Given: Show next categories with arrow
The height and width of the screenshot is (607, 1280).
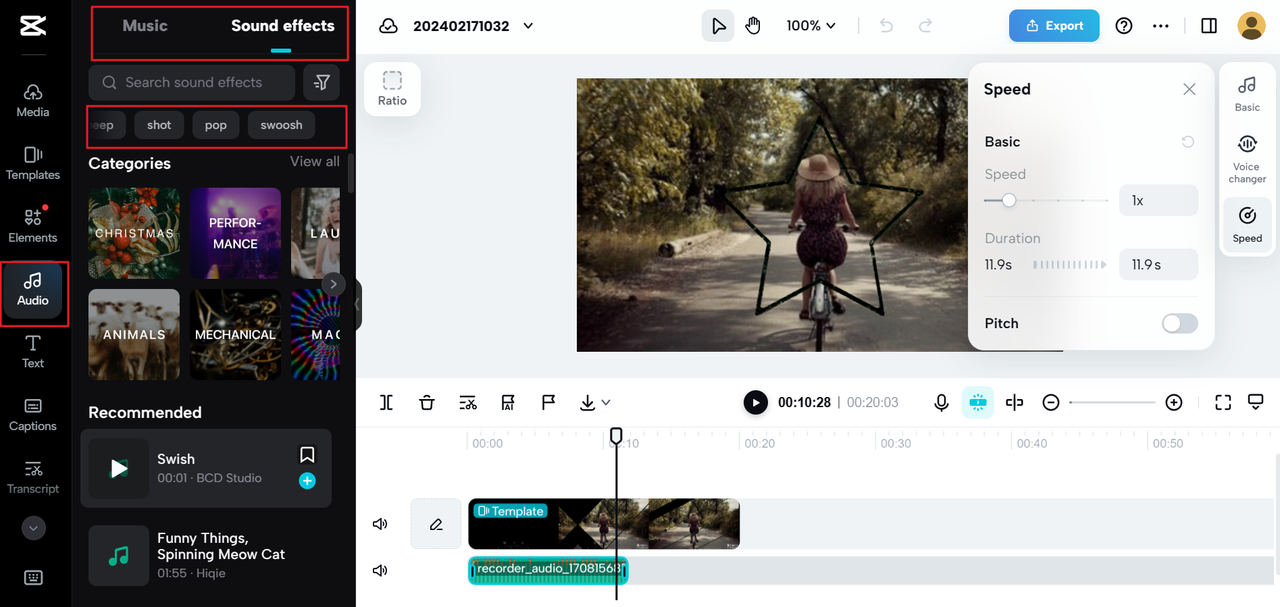Looking at the screenshot, I should point(334,283).
